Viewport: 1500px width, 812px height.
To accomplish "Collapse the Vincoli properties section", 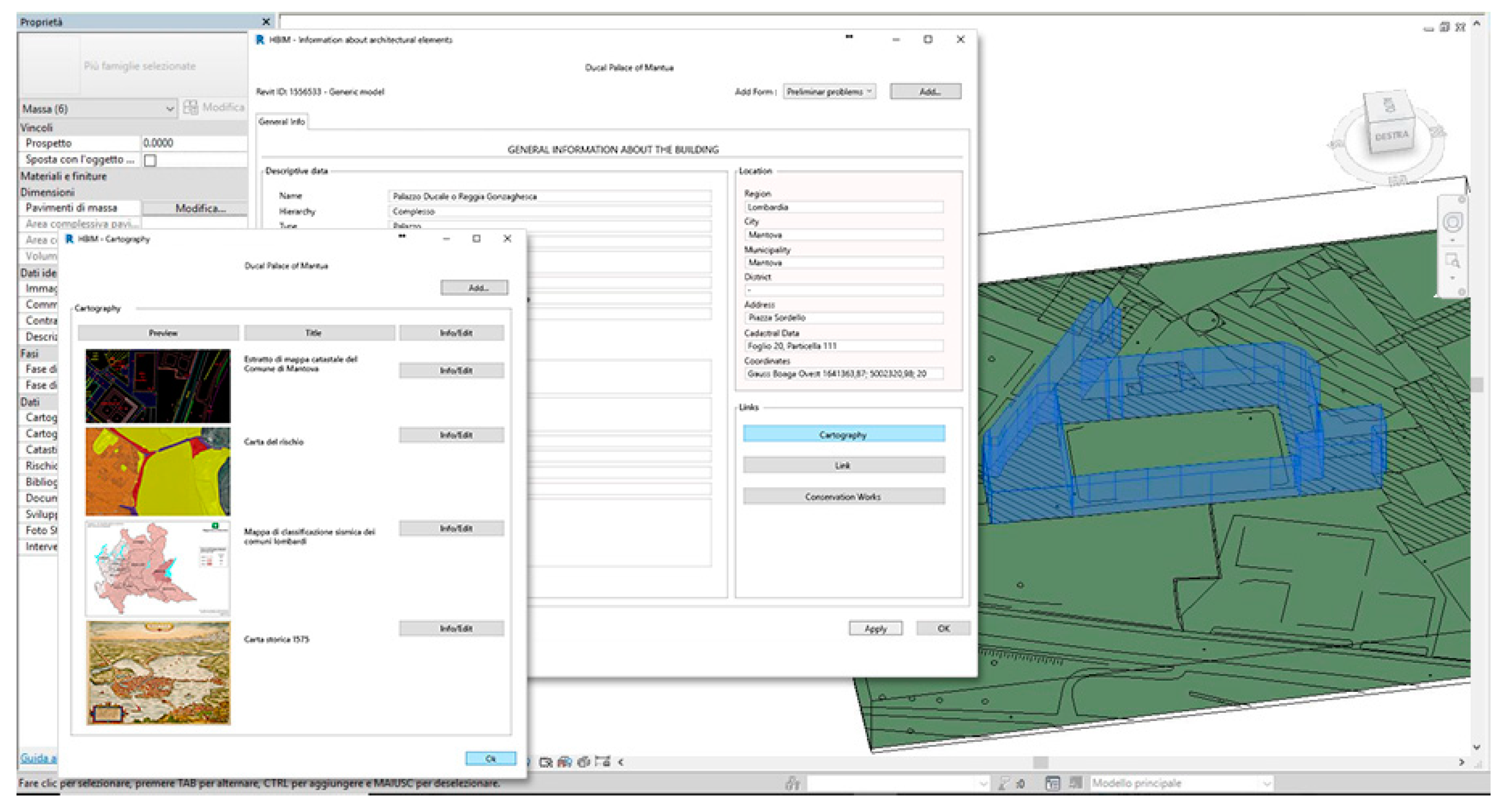I will coord(133,128).
